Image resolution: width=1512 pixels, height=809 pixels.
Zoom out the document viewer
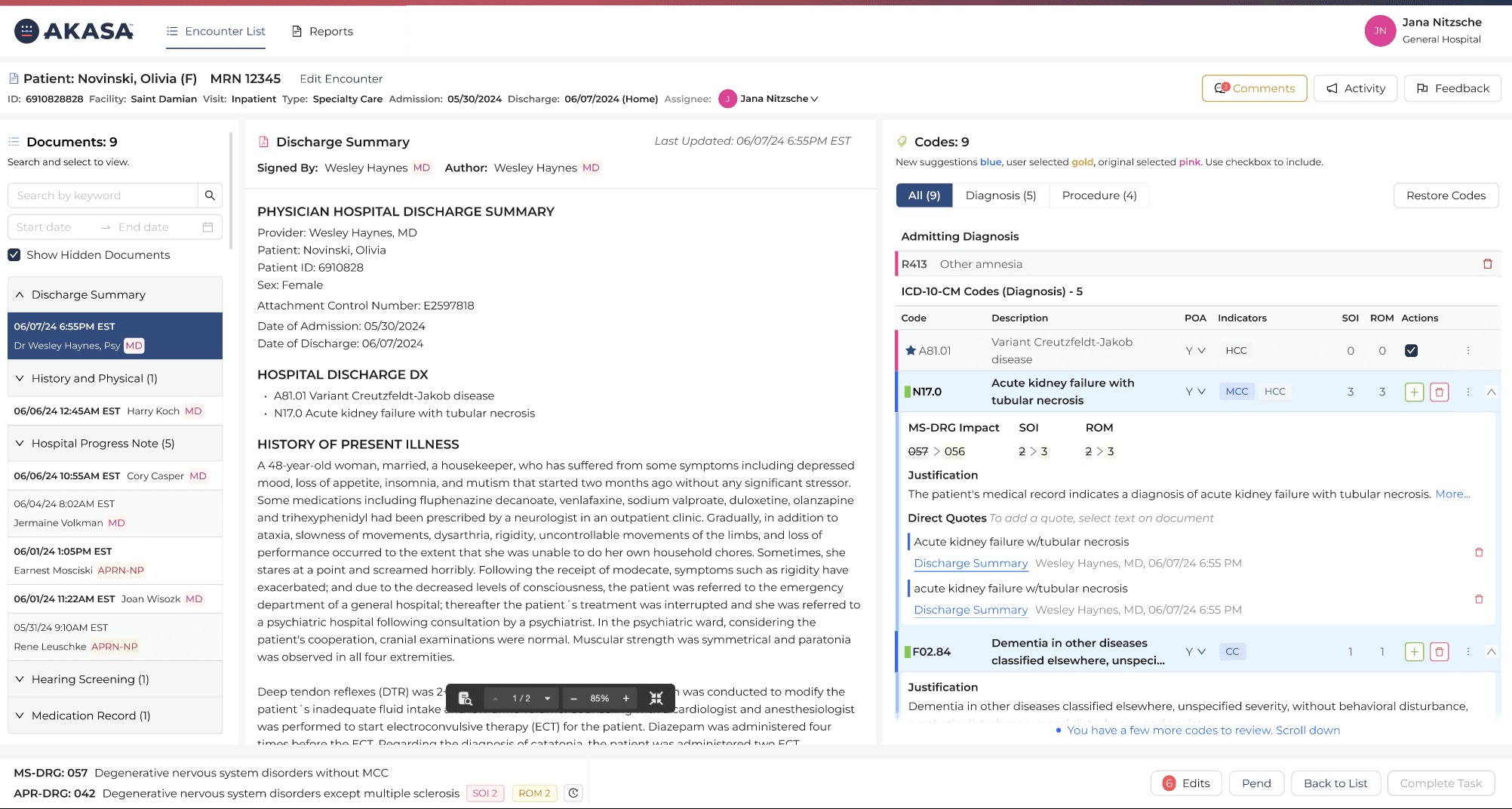coord(573,698)
